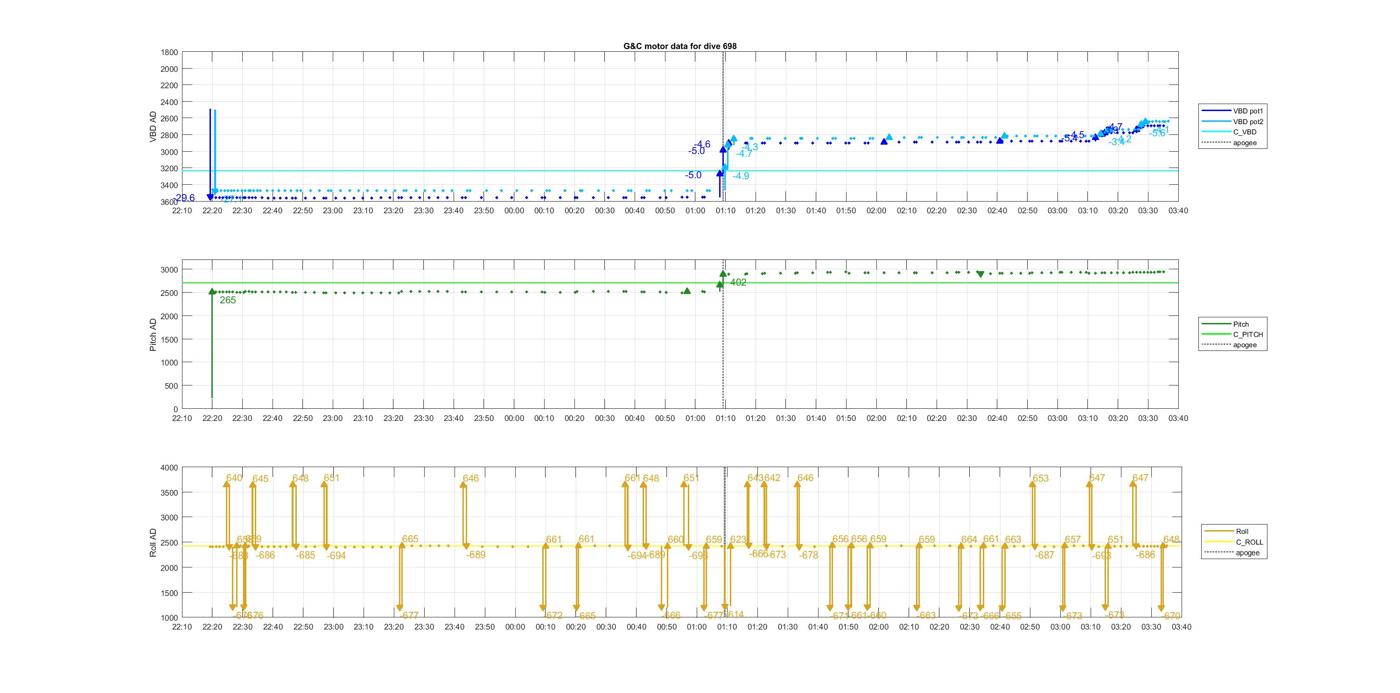Image resolution: width=1400 pixels, height=693 pixels.
Task: Click the "265" pitch data label
Action: (x=228, y=300)
